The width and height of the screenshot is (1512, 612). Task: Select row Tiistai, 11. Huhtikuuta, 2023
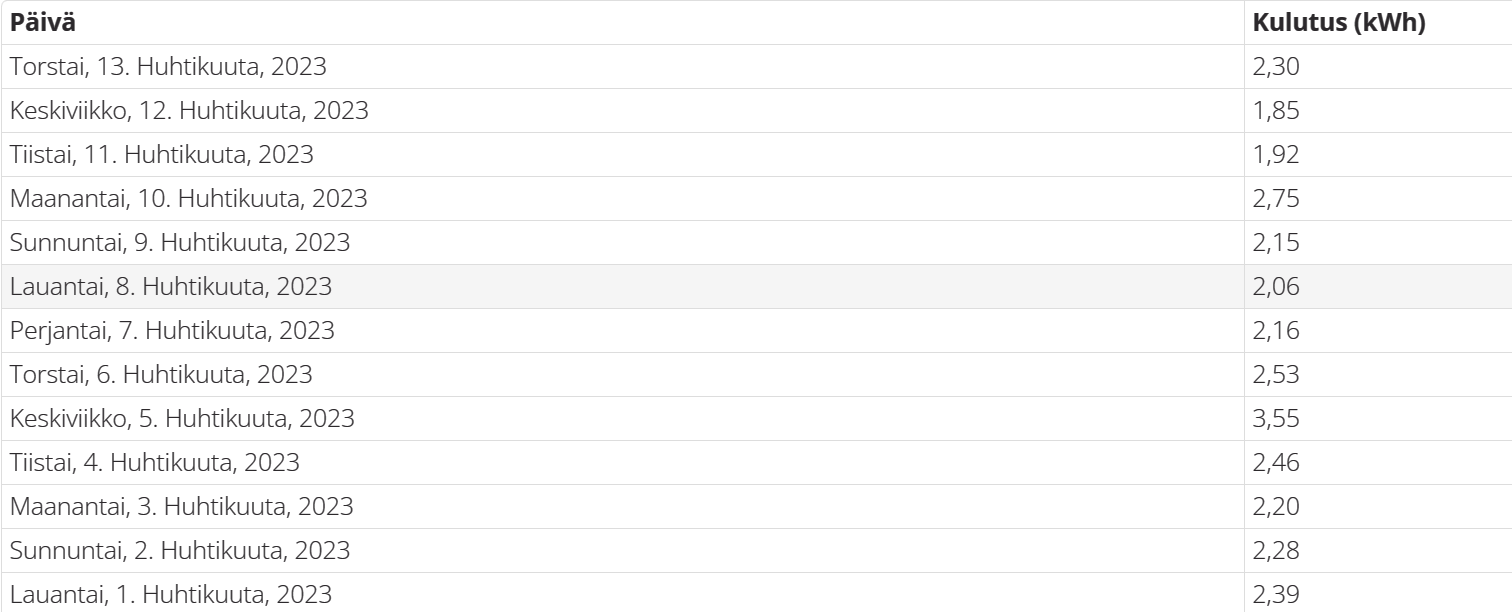coord(756,155)
